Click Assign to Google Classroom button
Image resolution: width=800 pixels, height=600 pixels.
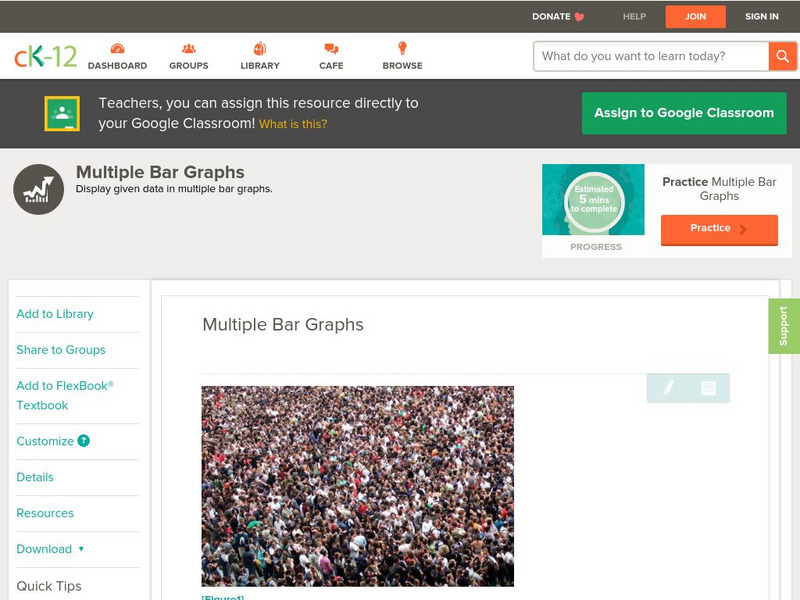684,113
